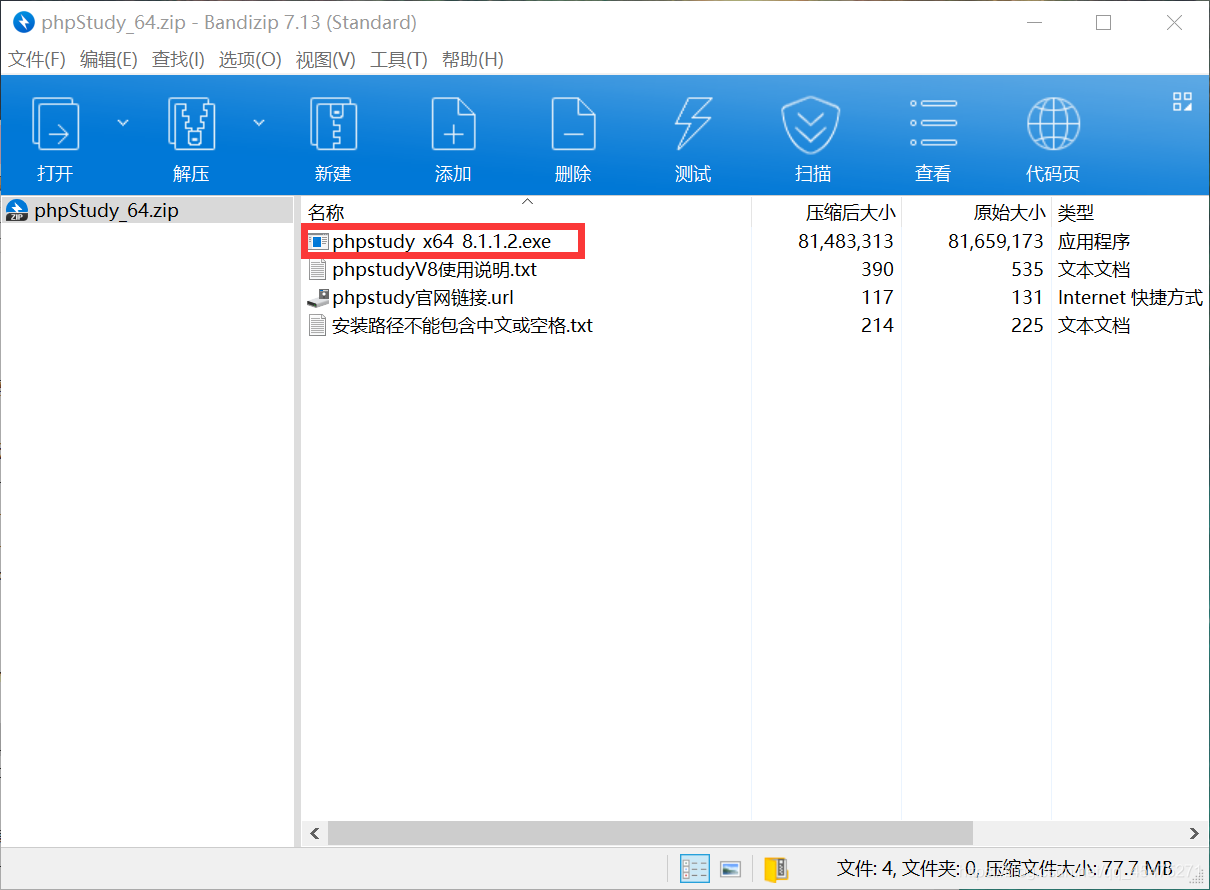1210x890 pixels.
Task: Click the horizontal scrollbar thumb
Action: pos(650,833)
